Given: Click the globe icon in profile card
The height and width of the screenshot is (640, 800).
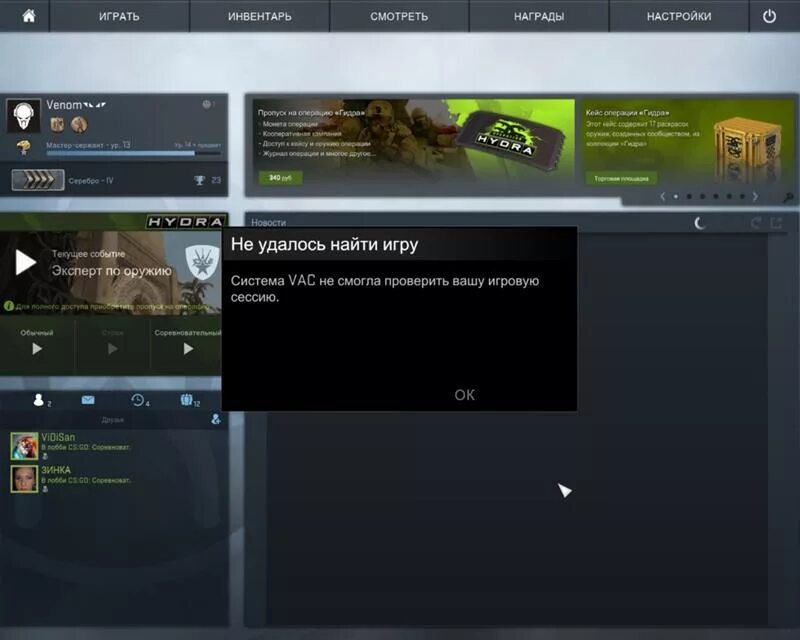Looking at the screenshot, I should (206, 104).
